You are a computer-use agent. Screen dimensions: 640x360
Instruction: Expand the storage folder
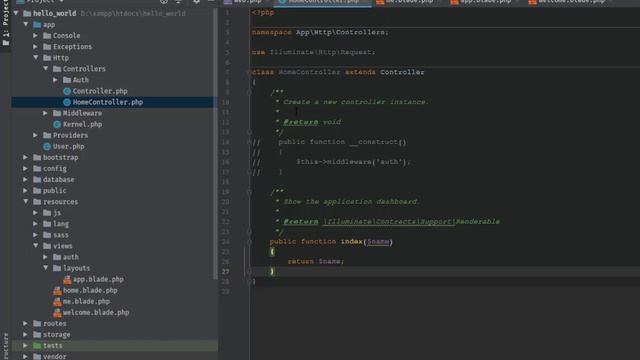(26, 334)
